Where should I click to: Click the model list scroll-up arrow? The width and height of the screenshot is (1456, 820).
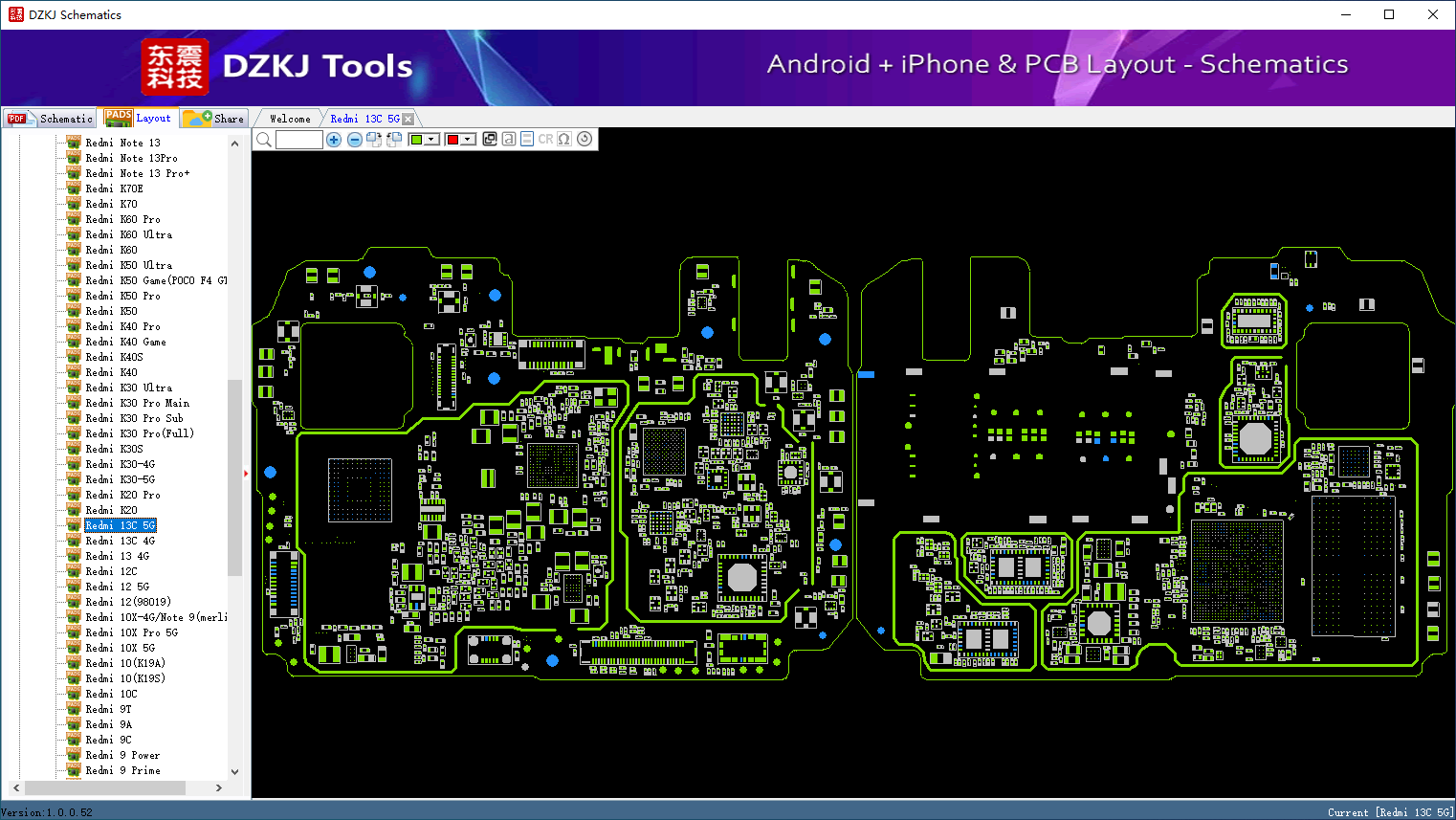[x=234, y=144]
